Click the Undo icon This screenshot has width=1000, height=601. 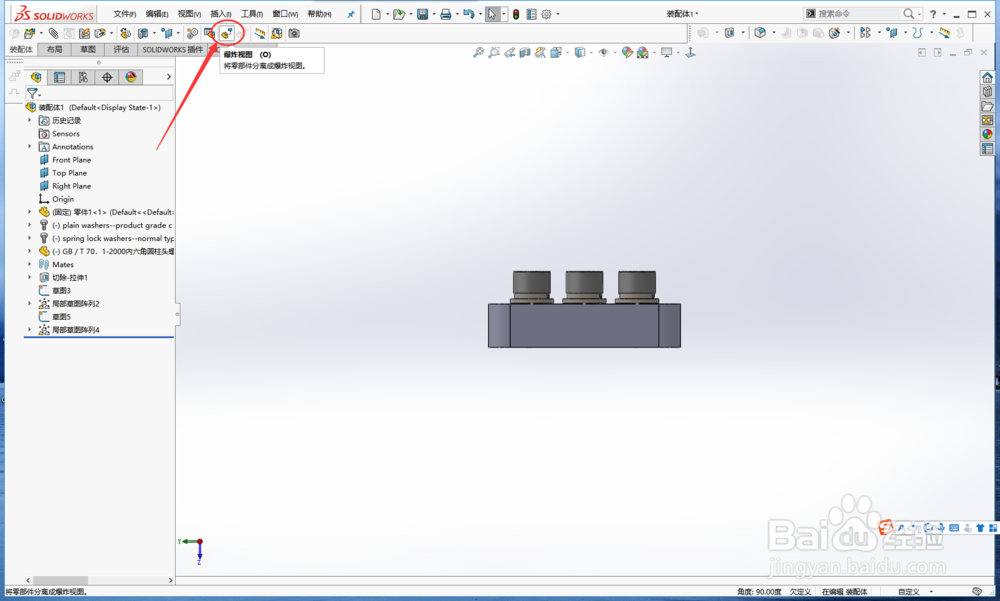[x=469, y=14]
